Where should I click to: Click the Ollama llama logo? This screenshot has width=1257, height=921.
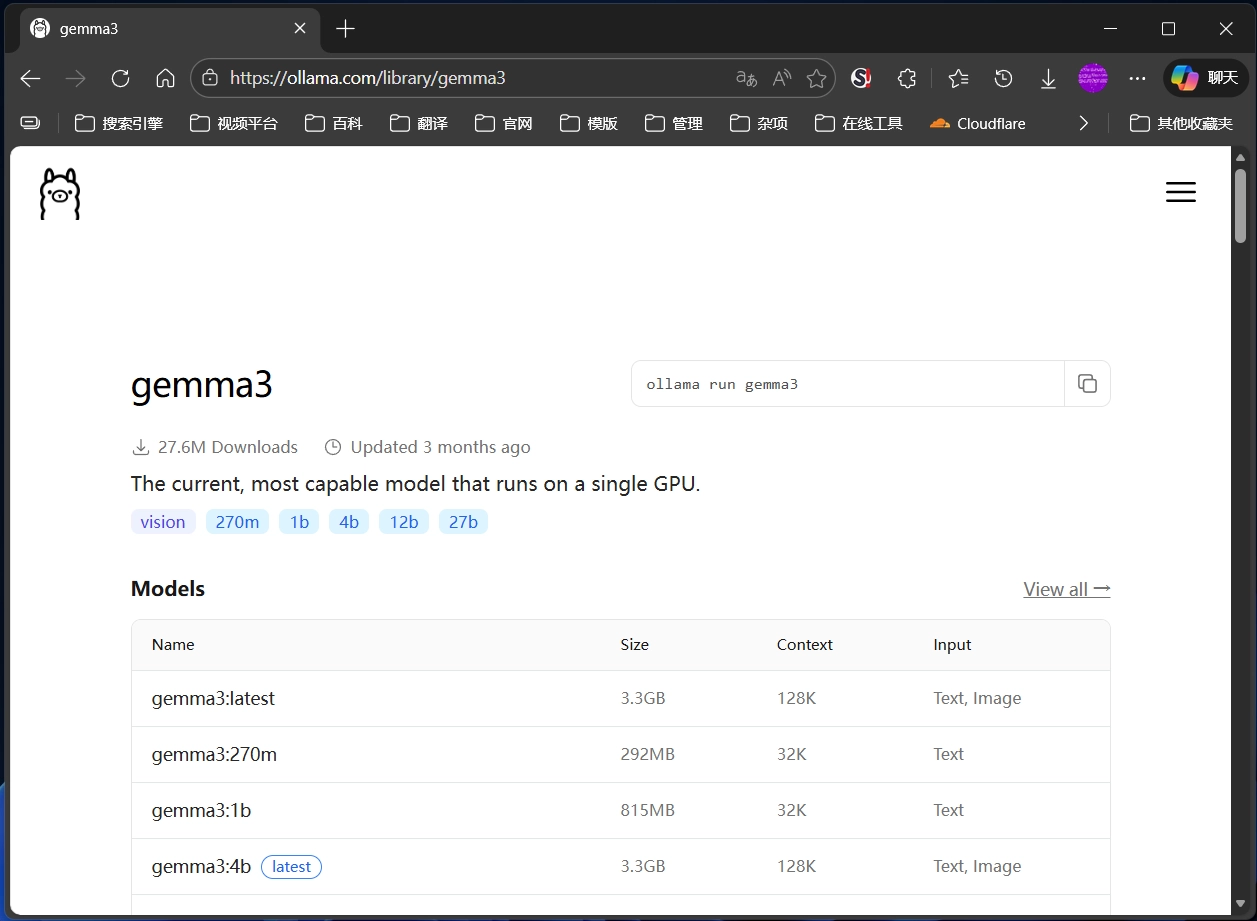60,193
